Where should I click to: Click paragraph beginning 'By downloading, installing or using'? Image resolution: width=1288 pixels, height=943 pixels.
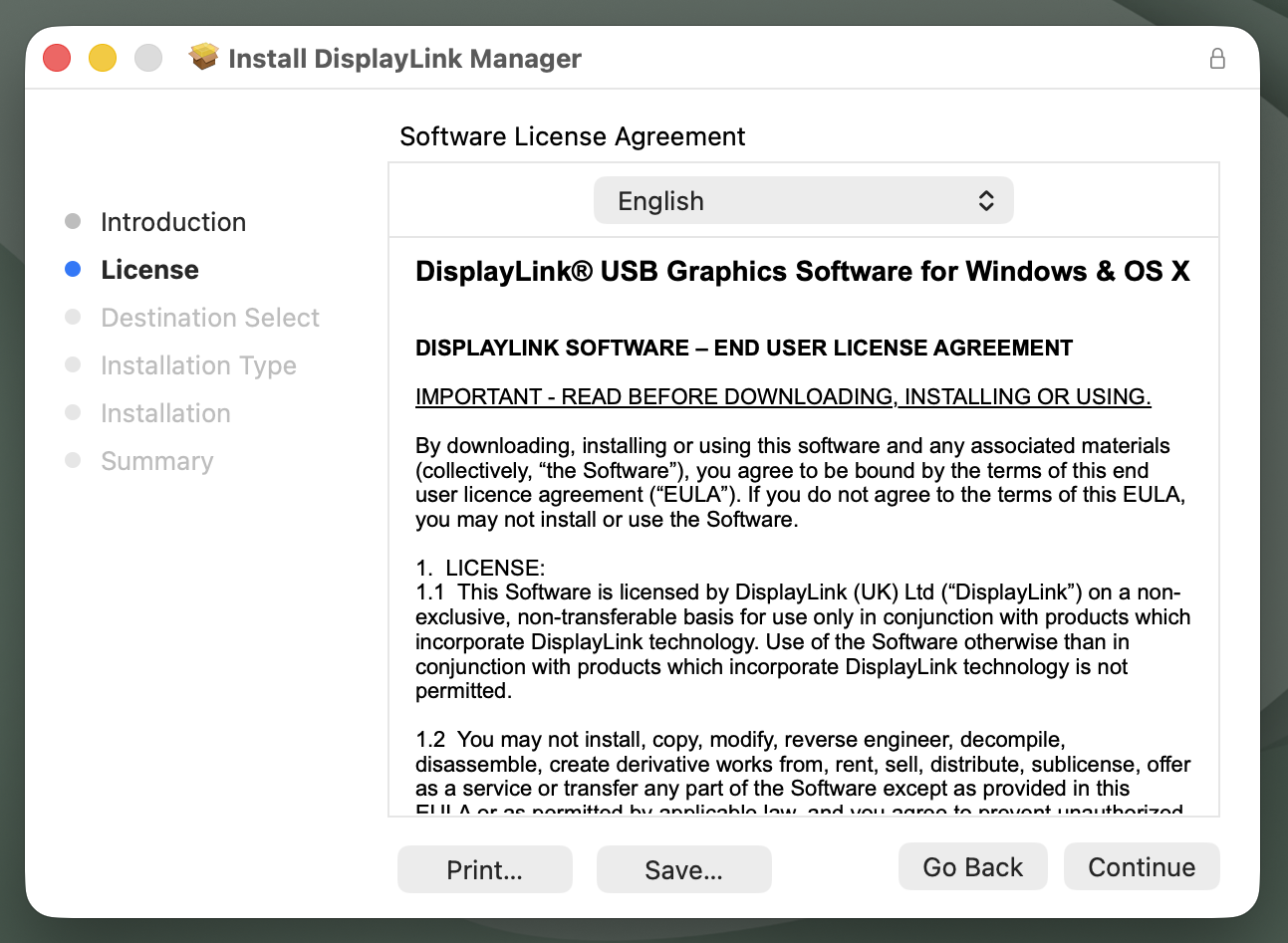800,482
